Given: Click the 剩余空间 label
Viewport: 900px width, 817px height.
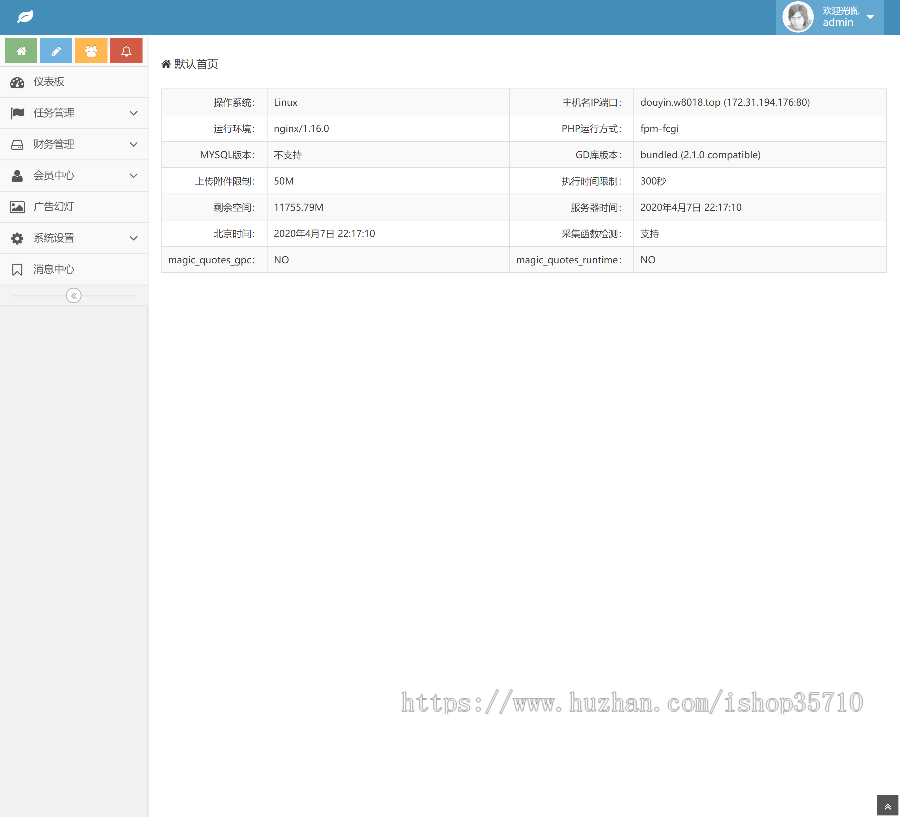Looking at the screenshot, I should [234, 207].
